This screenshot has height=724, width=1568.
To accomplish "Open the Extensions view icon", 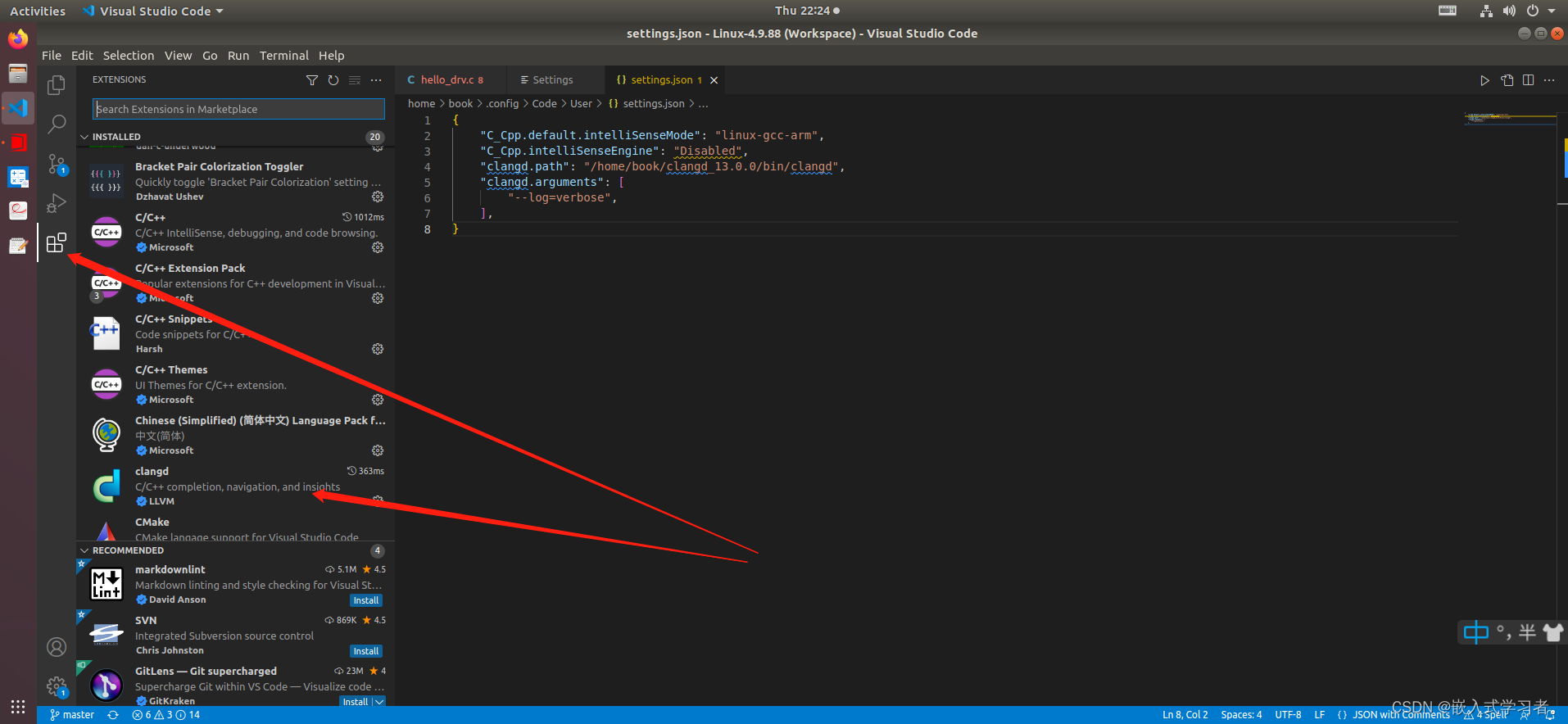I will point(57,242).
